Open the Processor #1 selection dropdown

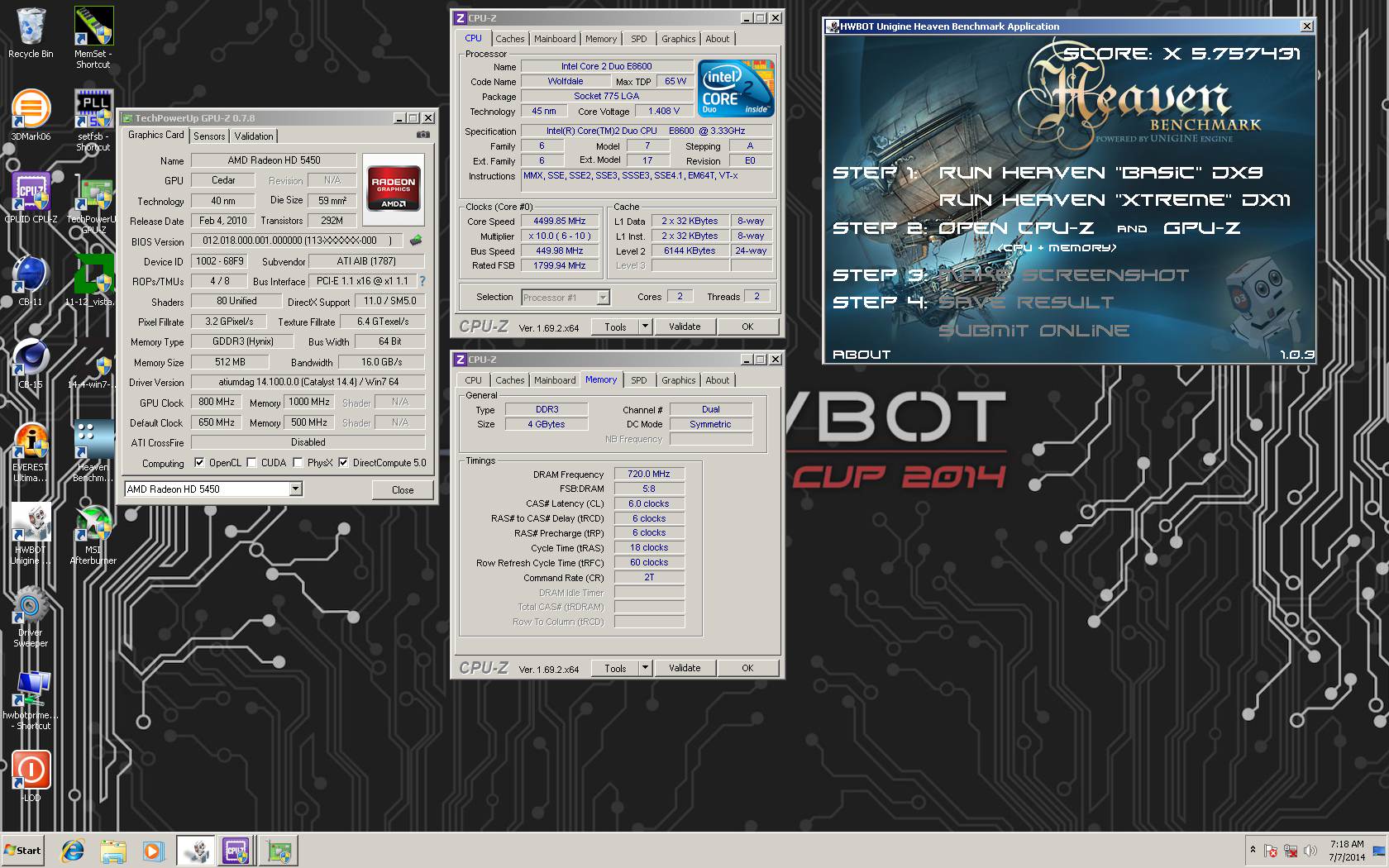click(x=603, y=298)
